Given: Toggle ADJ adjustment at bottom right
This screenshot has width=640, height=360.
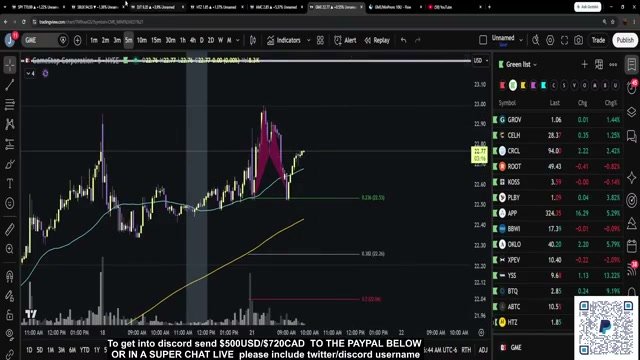Looking at the screenshot, I should (483, 350).
